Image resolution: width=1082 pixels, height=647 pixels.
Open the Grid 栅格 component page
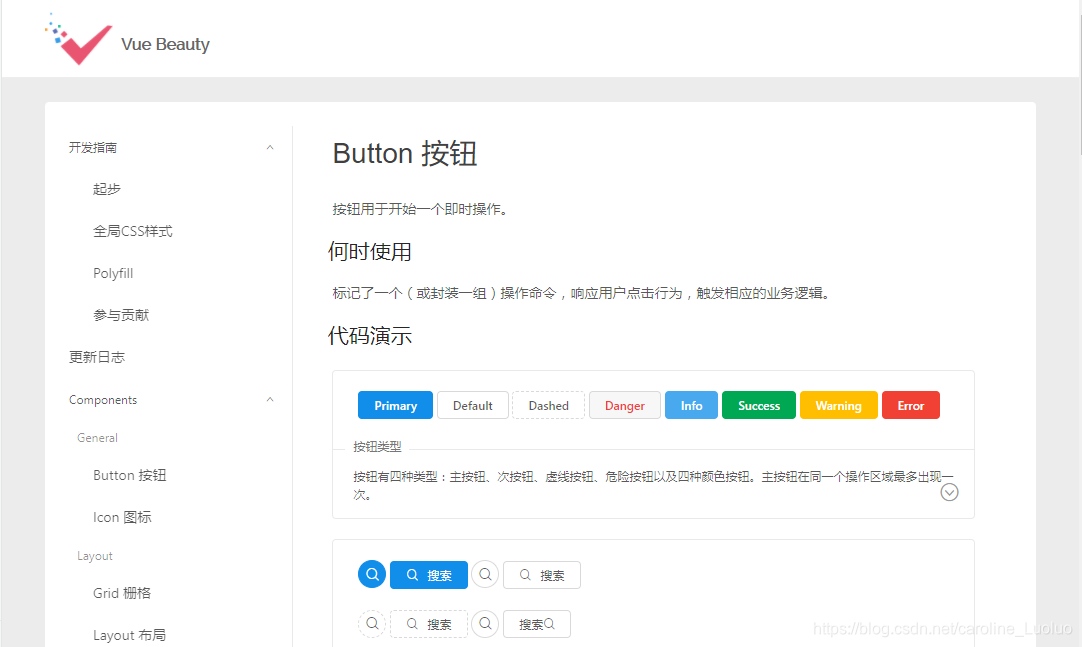pyautogui.click(x=121, y=592)
